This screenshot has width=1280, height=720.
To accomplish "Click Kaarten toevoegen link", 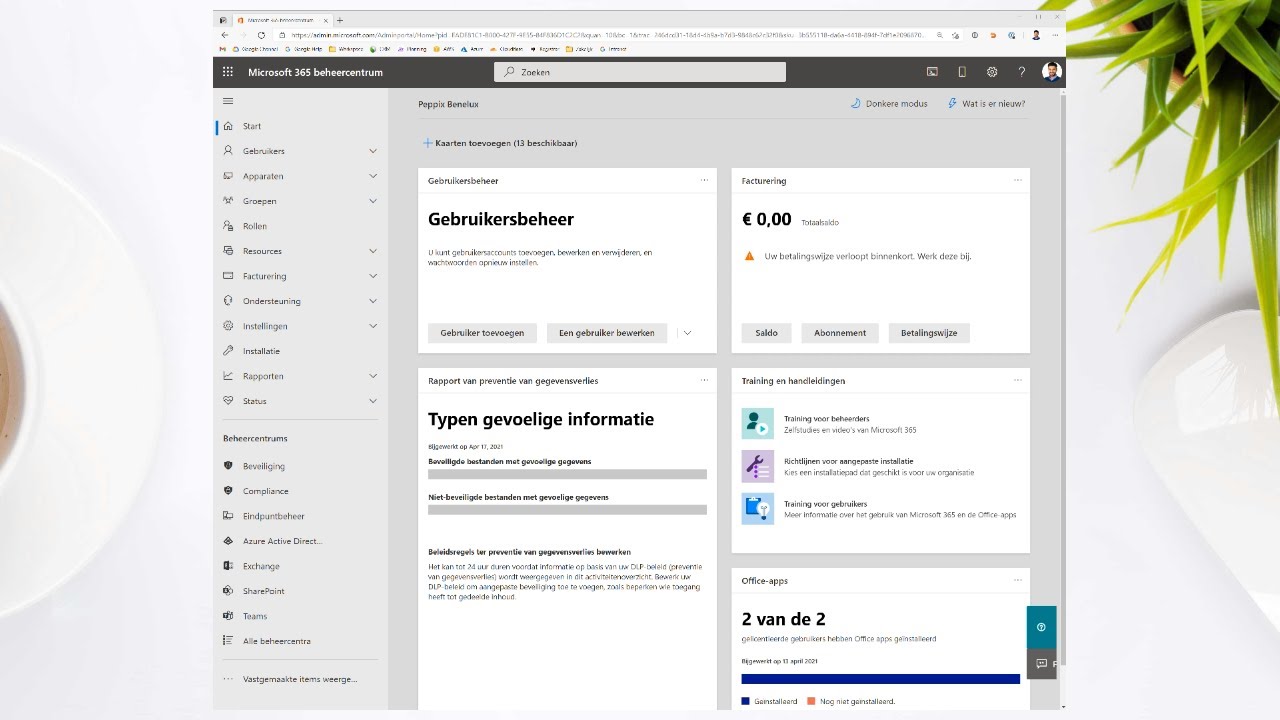I will [500, 143].
